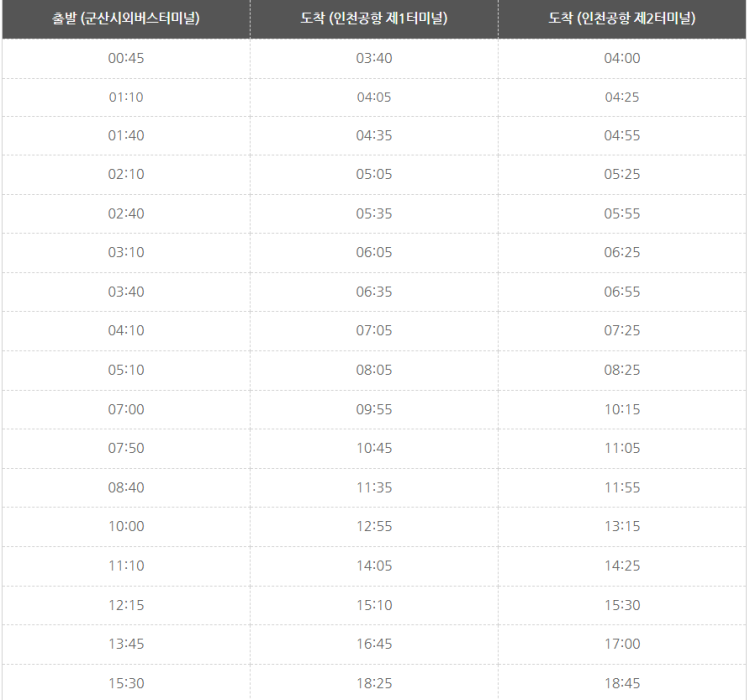Viewport: 750px width, 700px height.
Task: Click the 도착 (인천공항 제1터미널) column header
Action: pos(374,19)
